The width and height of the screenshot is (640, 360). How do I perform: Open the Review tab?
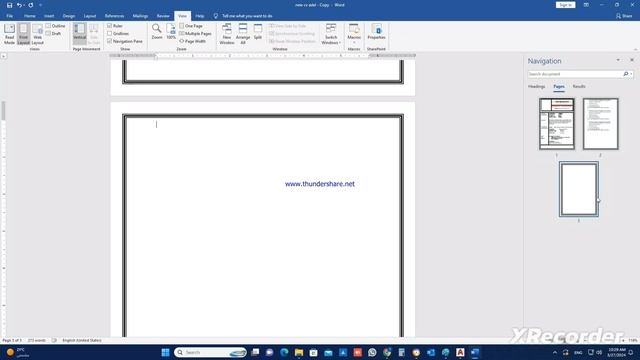pos(163,16)
